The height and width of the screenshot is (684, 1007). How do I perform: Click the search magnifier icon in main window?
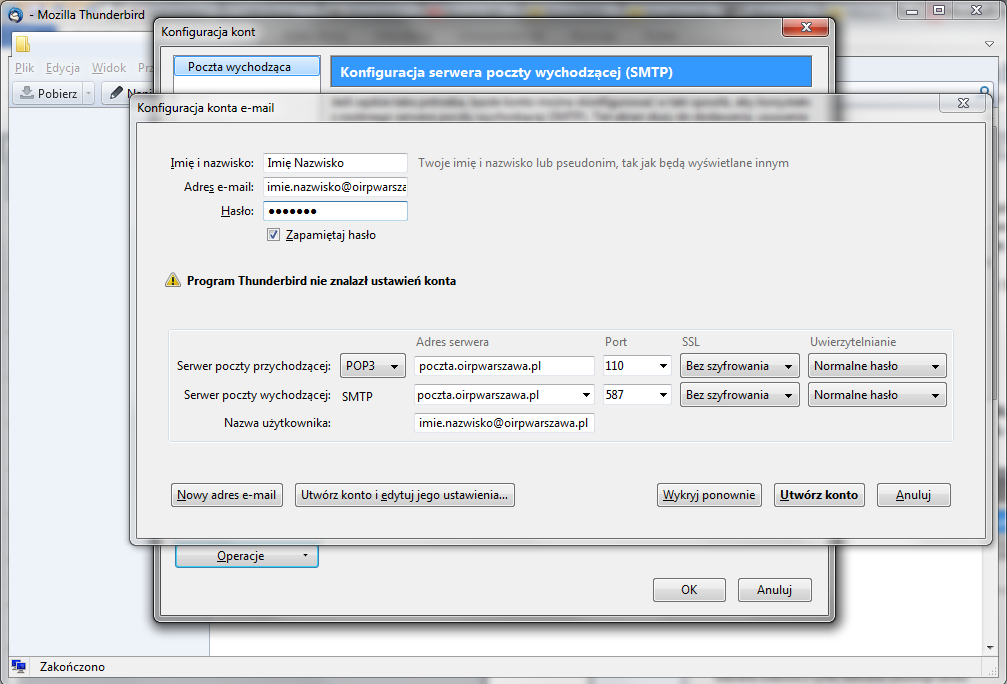coord(983,91)
